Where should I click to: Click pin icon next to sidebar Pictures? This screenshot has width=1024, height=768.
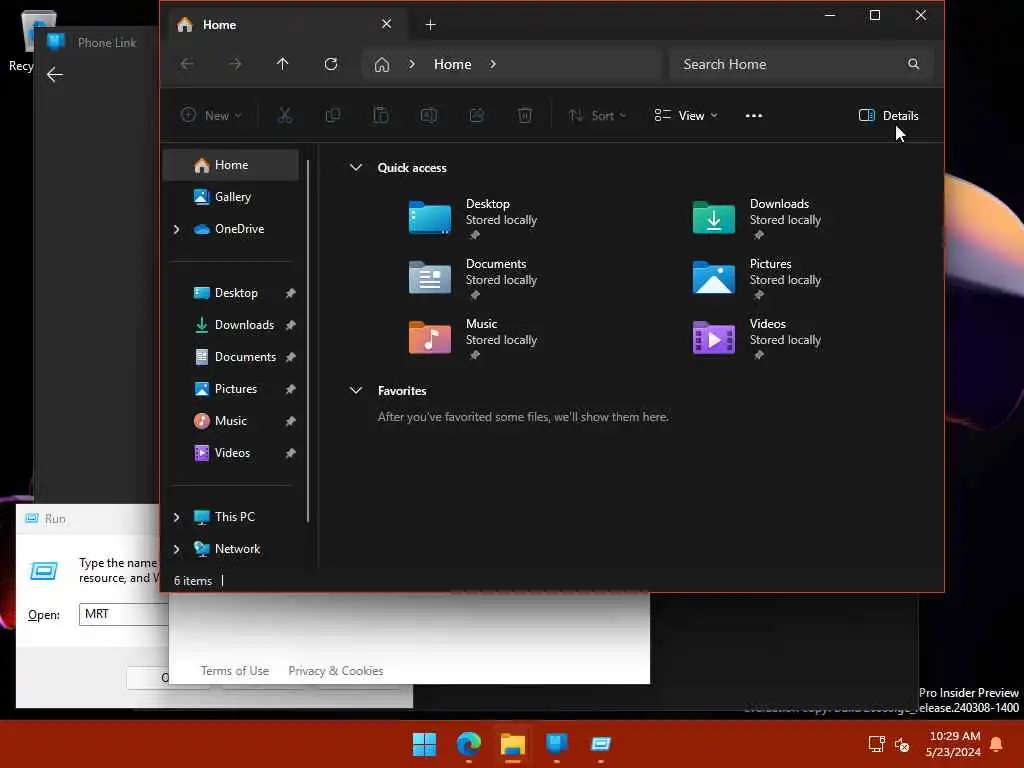point(291,389)
